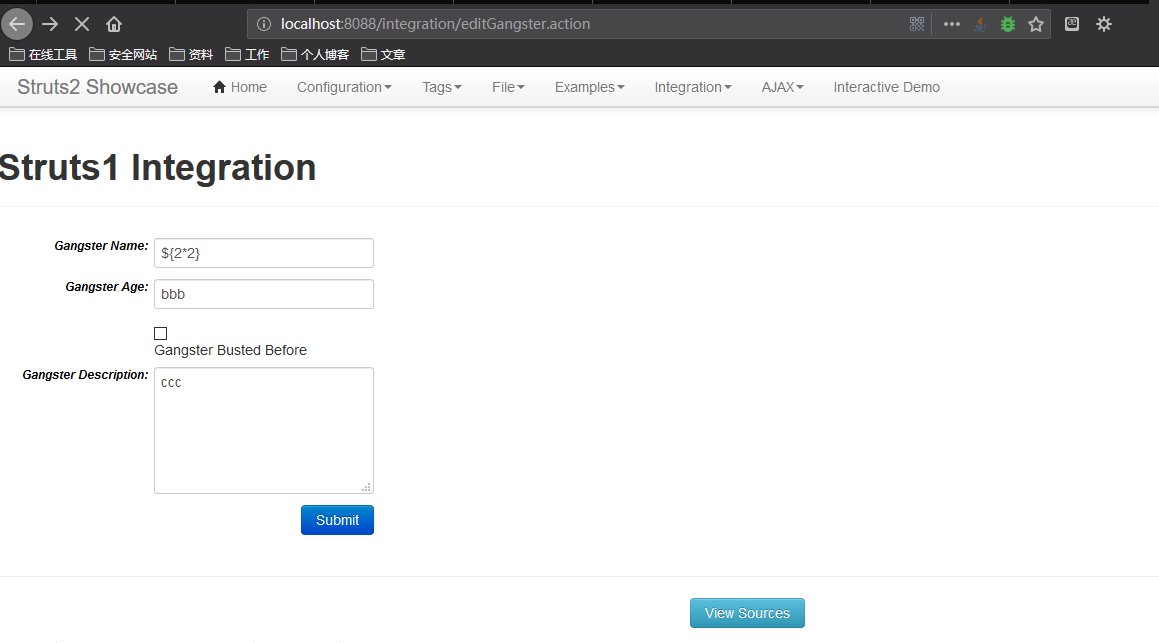Grab the textarea resize handle corner
The height and width of the screenshot is (643, 1159).
pyautogui.click(x=366, y=487)
